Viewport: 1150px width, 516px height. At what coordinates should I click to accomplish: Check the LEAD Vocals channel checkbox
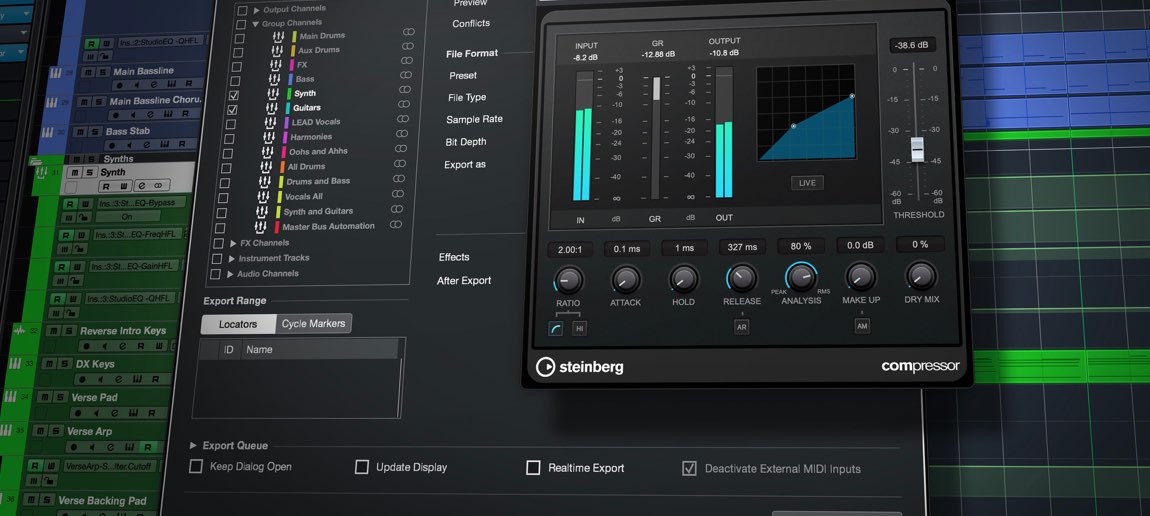coord(231,123)
